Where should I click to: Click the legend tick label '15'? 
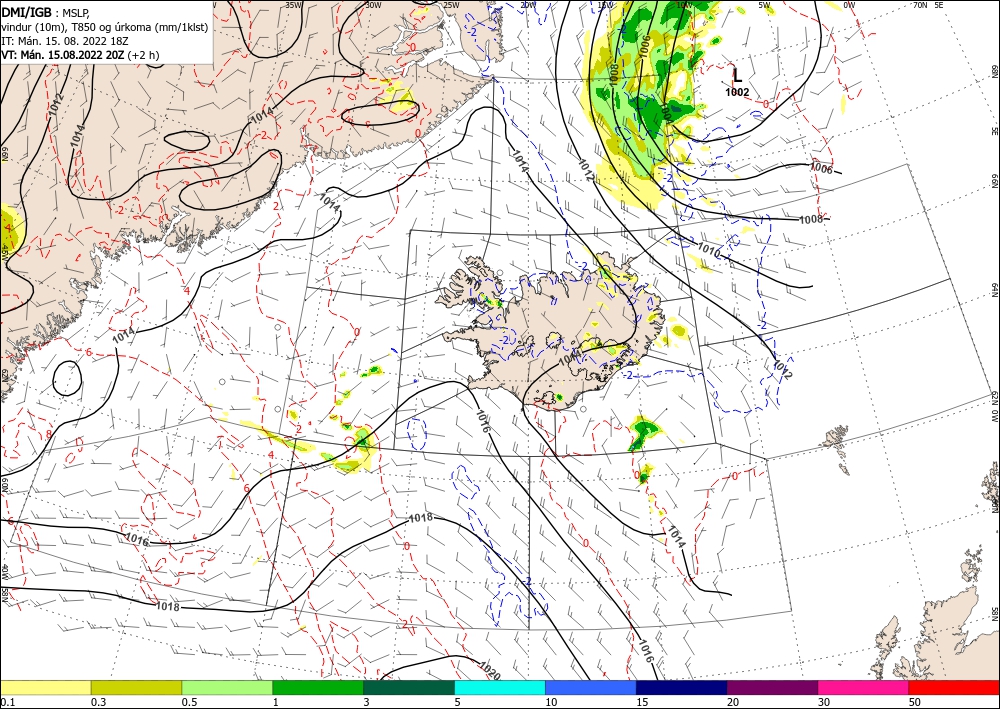(642, 702)
